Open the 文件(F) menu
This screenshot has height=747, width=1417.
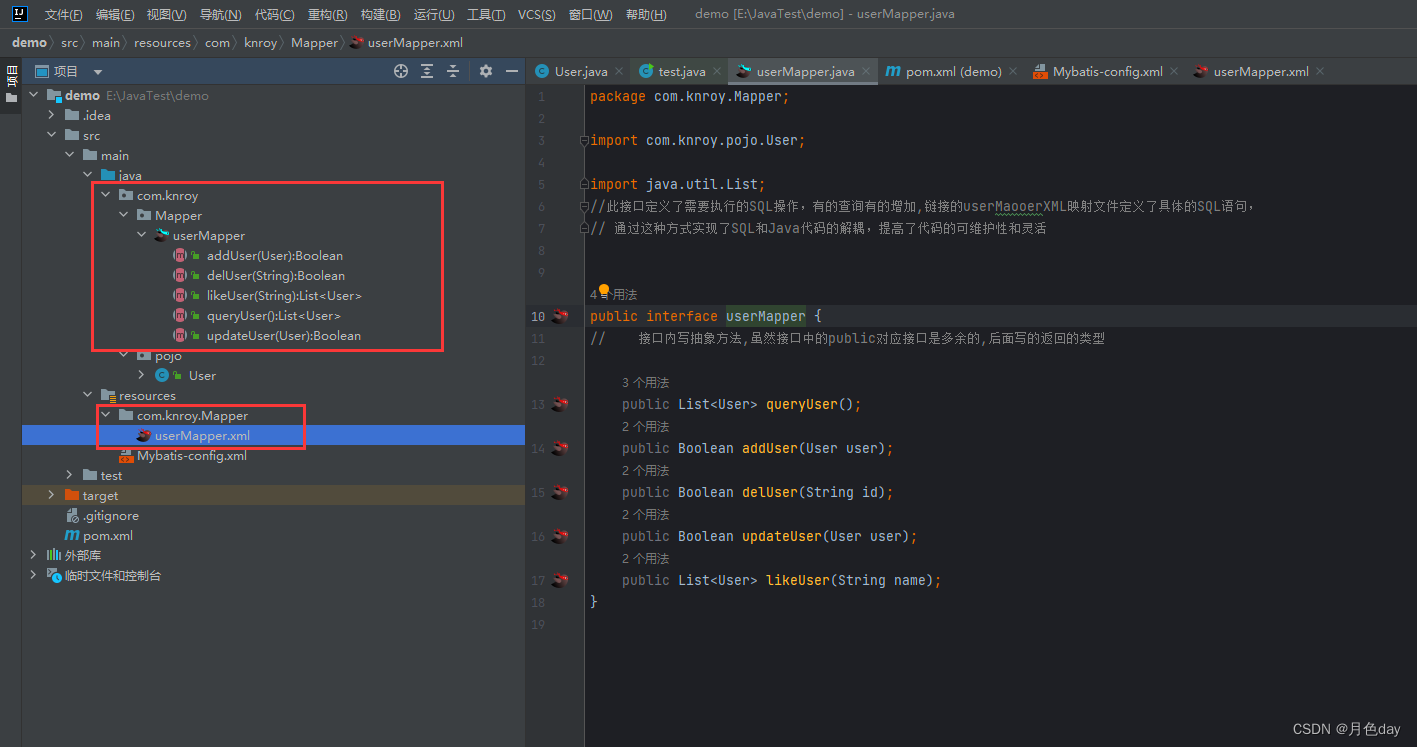point(63,14)
